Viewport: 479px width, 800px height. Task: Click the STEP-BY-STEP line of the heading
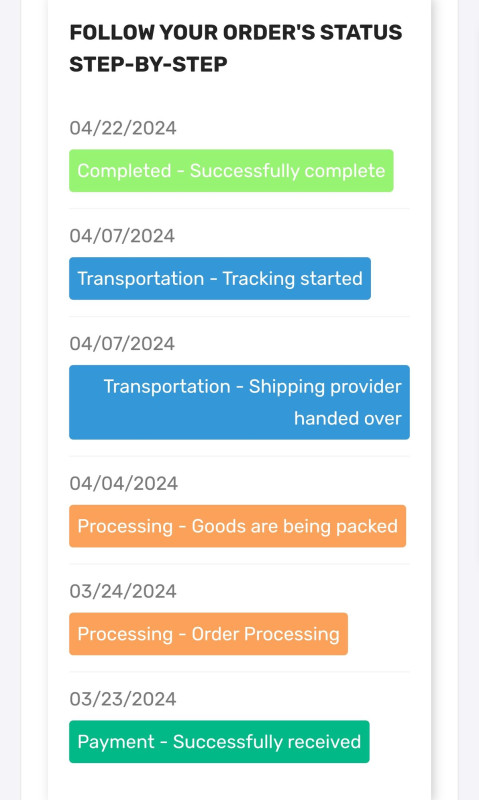pos(148,64)
